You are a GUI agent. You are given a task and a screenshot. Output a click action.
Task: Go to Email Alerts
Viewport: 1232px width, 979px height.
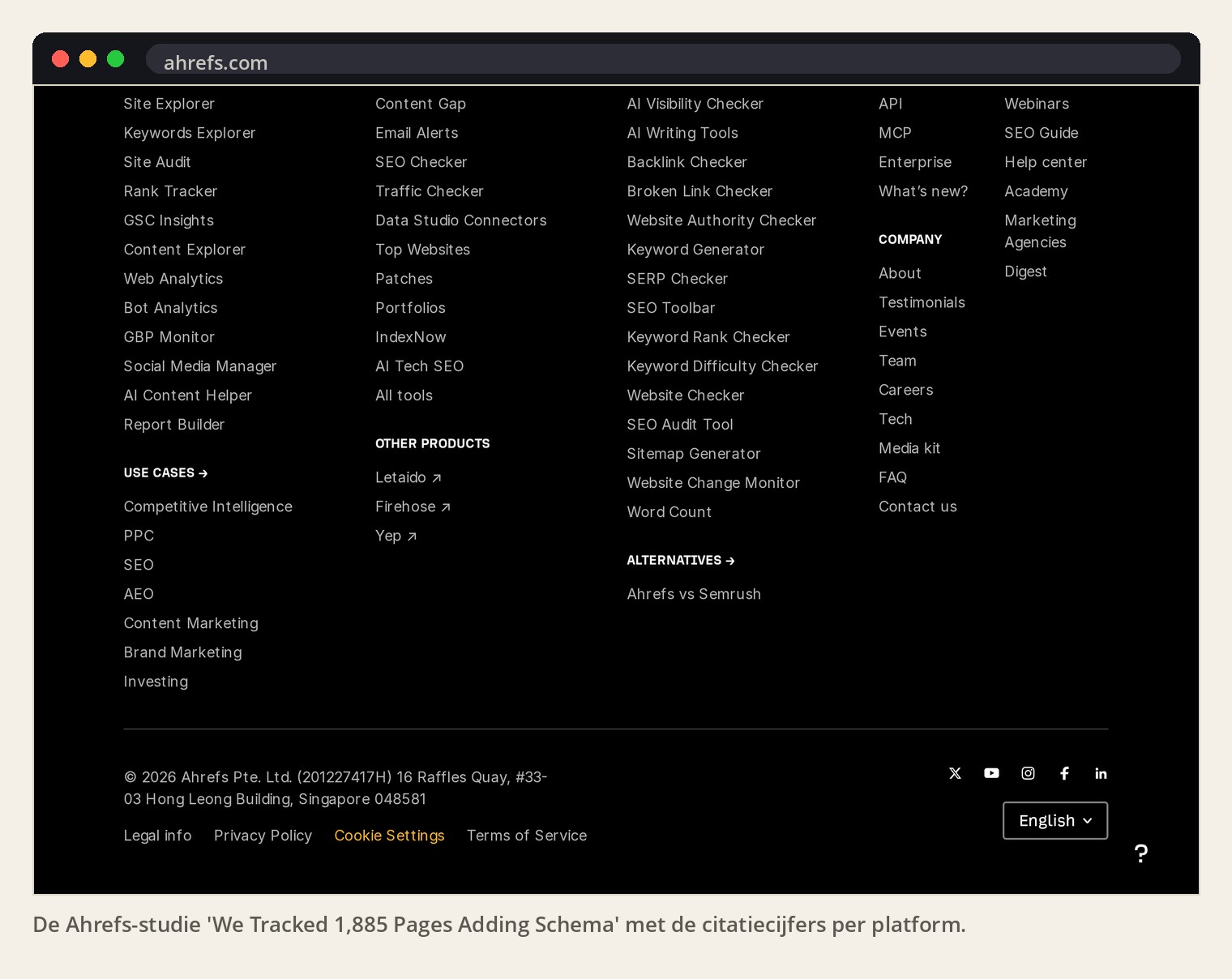click(417, 133)
